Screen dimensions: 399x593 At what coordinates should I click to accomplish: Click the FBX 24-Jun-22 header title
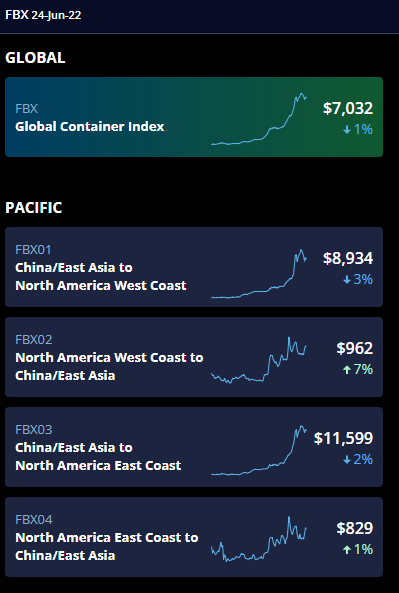[x=43, y=15]
